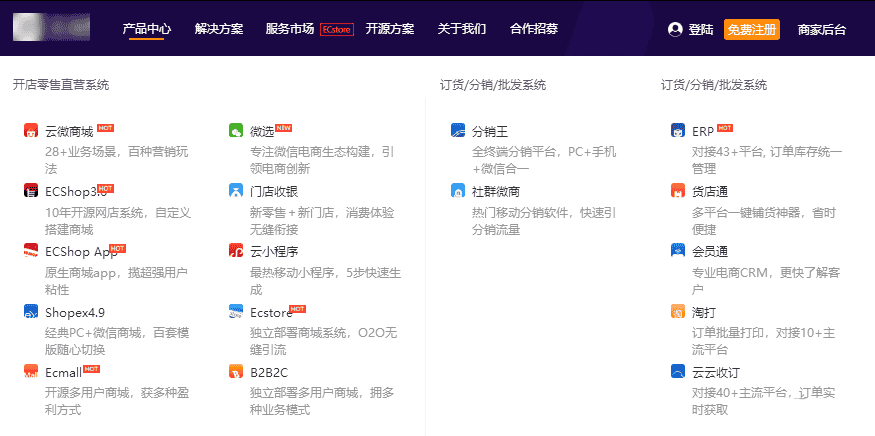Open the 解决方案 navigation menu
Image resolution: width=875 pixels, height=436 pixels.
point(219,29)
